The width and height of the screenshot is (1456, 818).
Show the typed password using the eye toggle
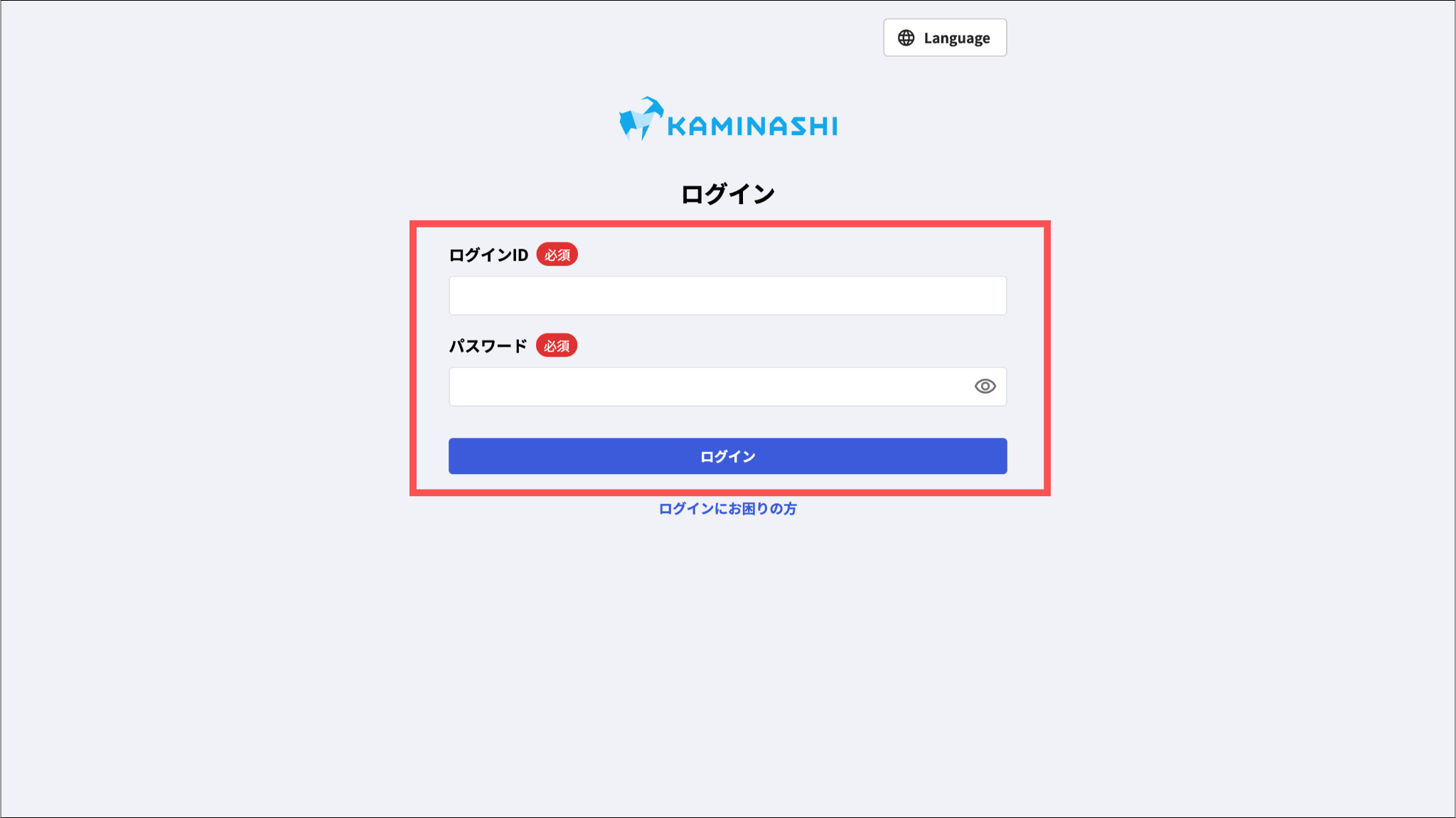[985, 386]
